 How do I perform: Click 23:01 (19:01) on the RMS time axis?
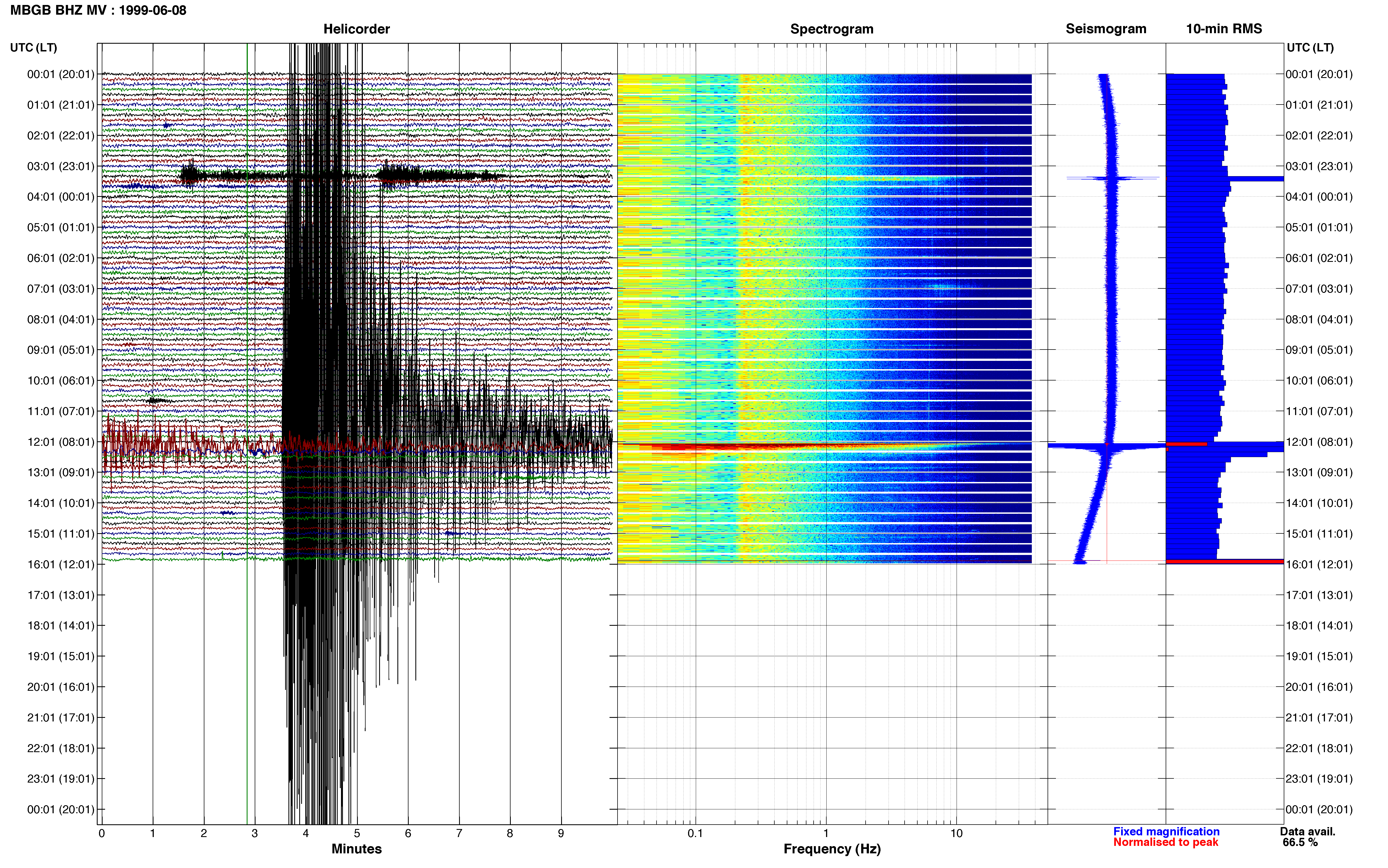1319,779
